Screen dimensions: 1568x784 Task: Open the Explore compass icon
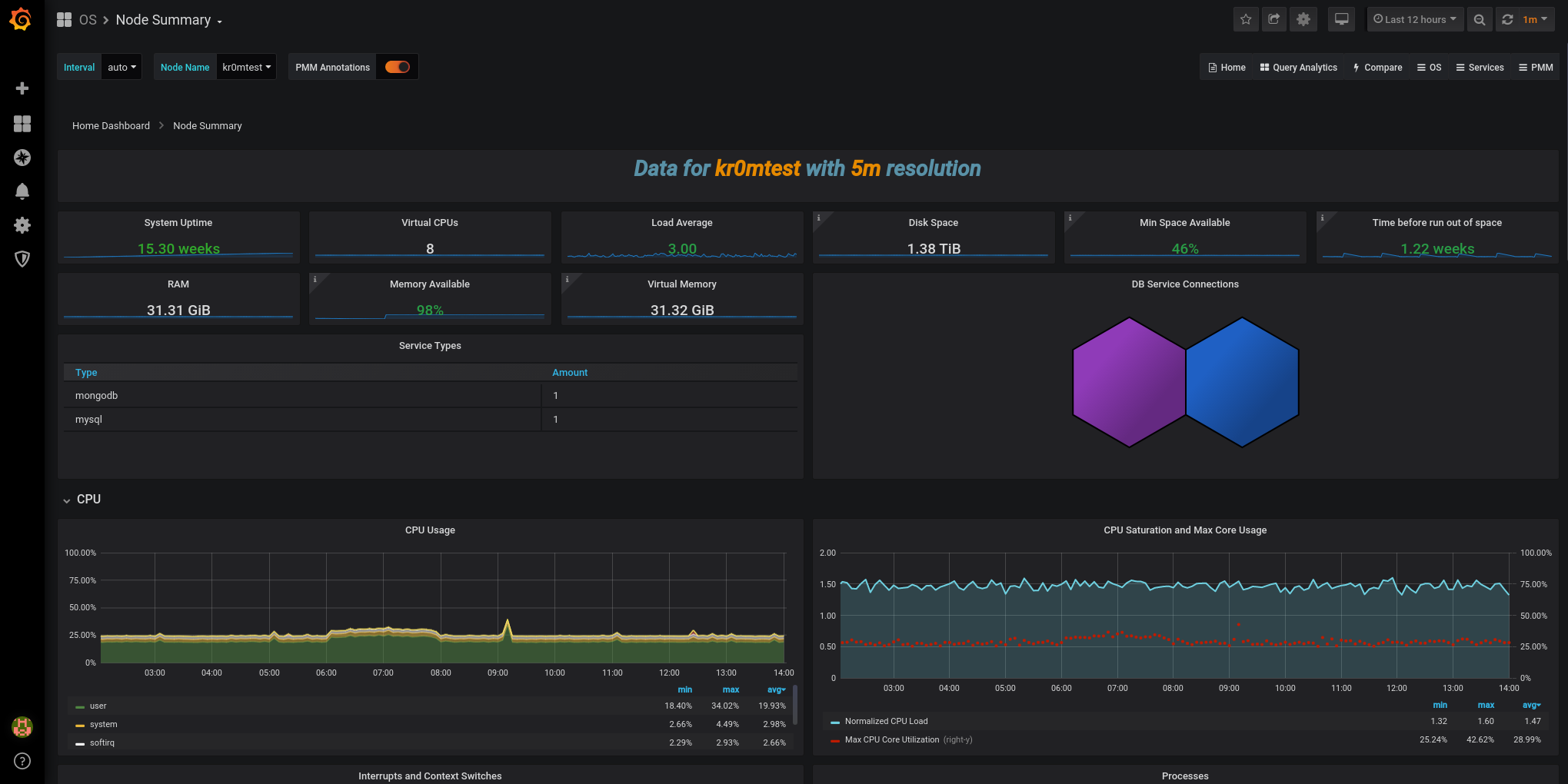tap(22, 158)
